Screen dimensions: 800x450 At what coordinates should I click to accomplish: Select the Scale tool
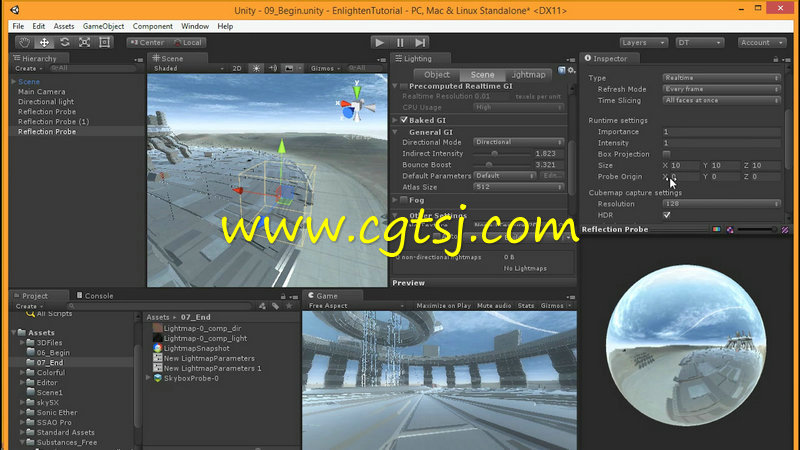85,42
